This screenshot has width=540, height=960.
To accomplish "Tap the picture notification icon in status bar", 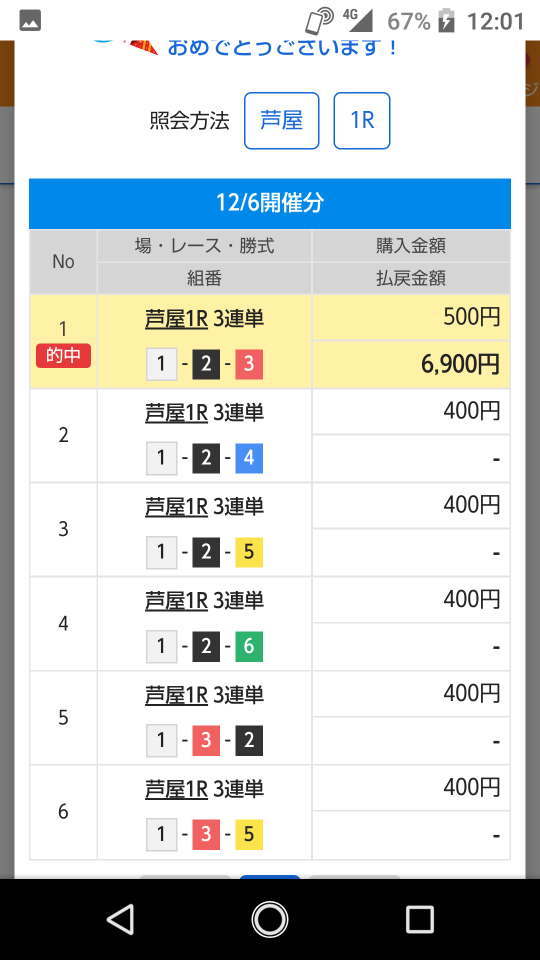I will pyautogui.click(x=30, y=22).
